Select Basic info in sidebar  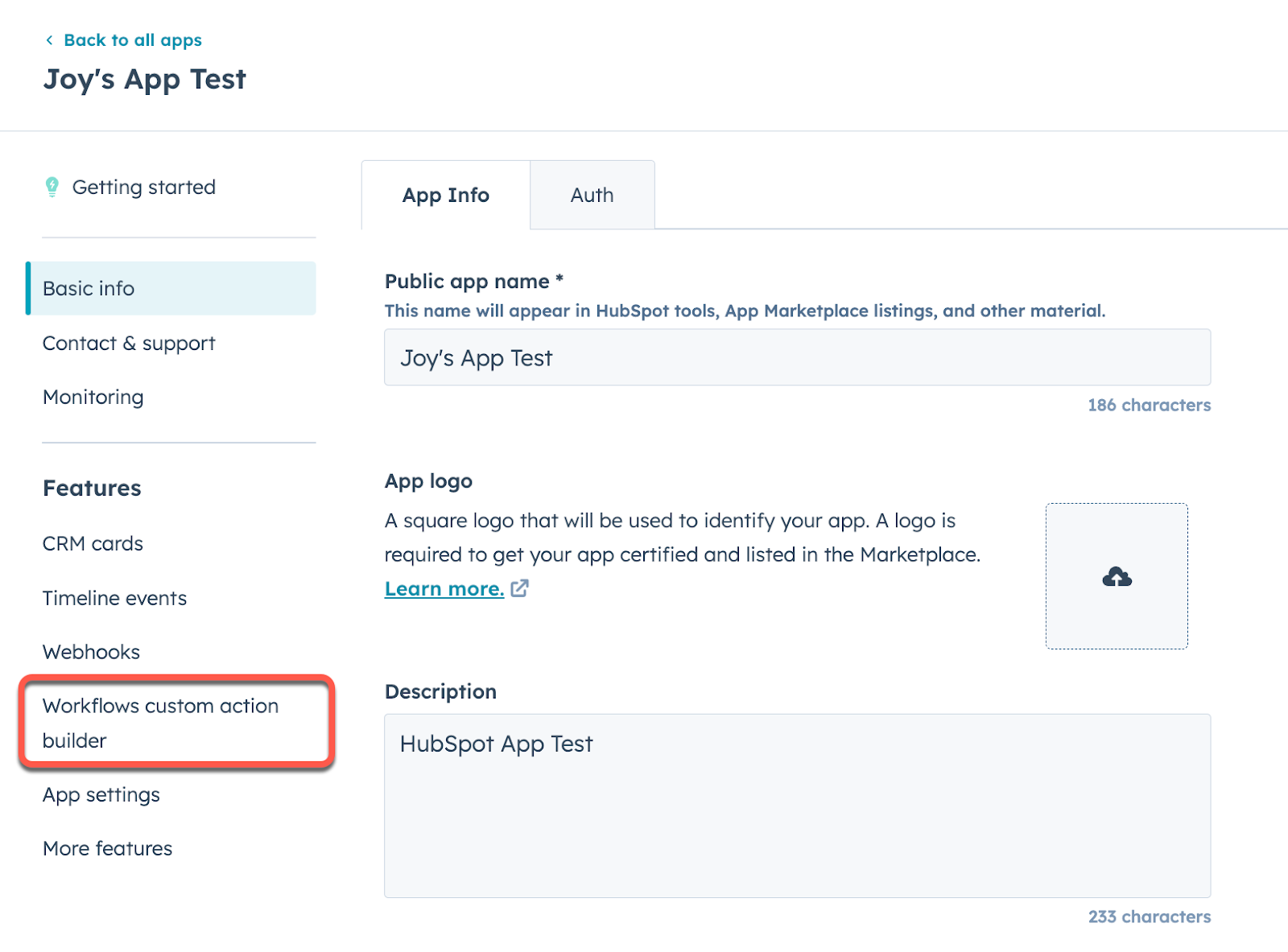[171, 288]
